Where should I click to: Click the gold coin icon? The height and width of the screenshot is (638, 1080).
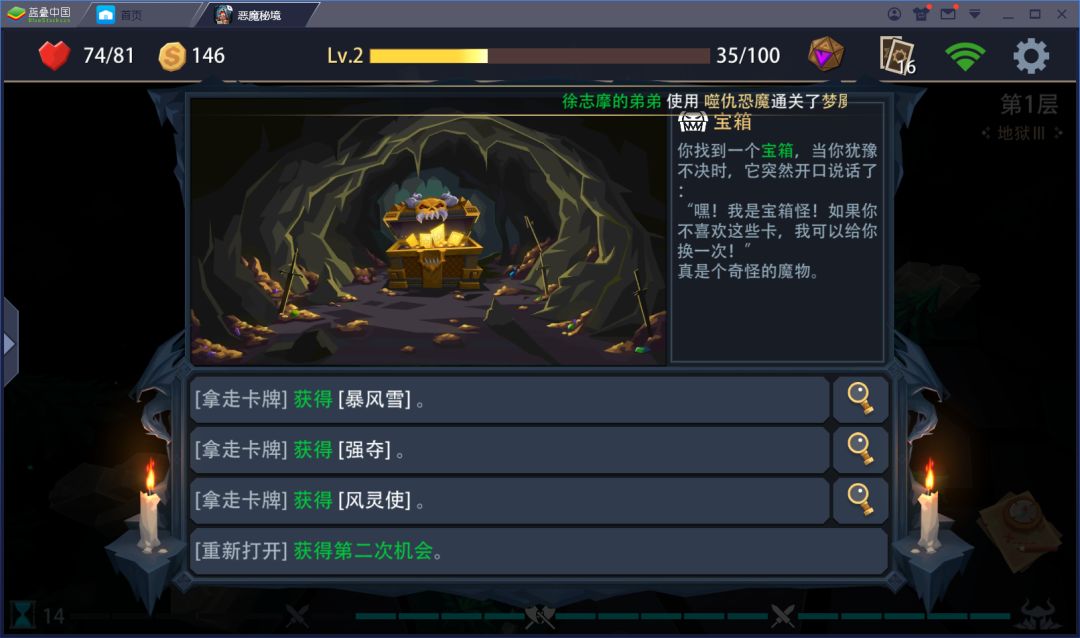(172, 56)
